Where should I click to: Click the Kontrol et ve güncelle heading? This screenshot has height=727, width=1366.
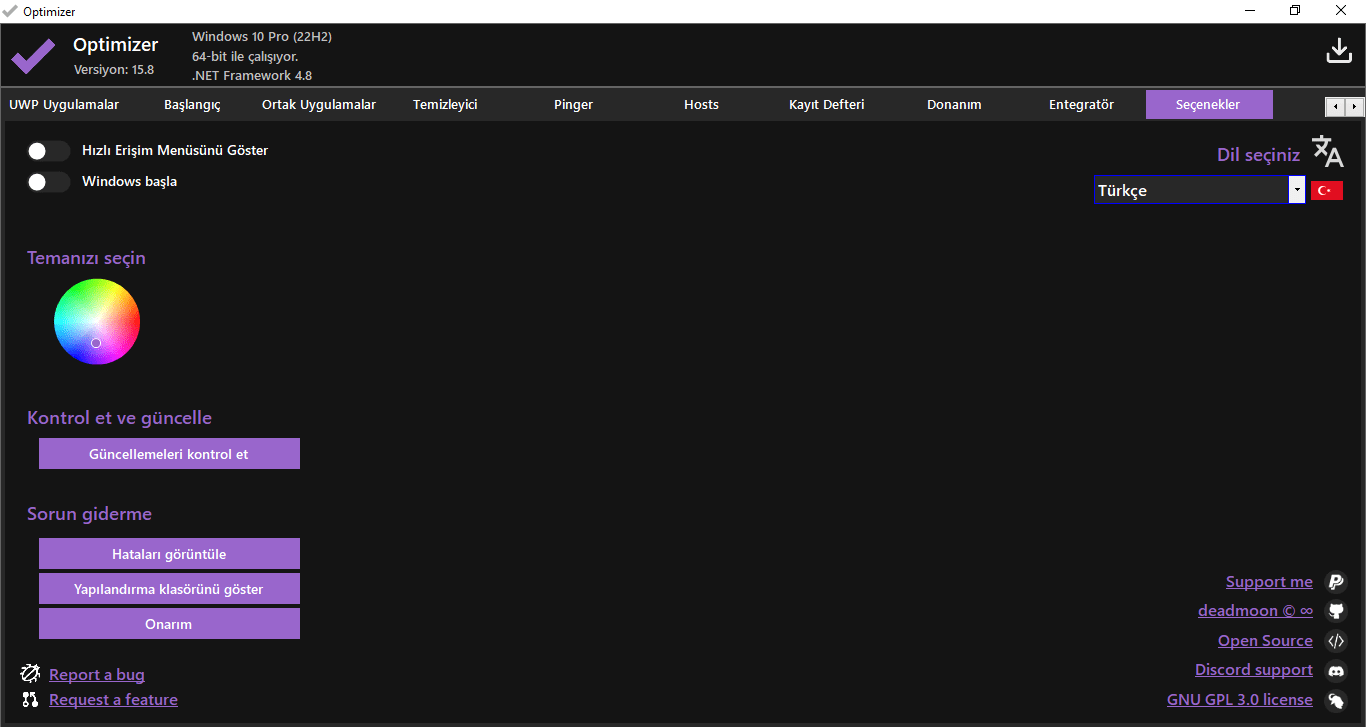click(119, 418)
